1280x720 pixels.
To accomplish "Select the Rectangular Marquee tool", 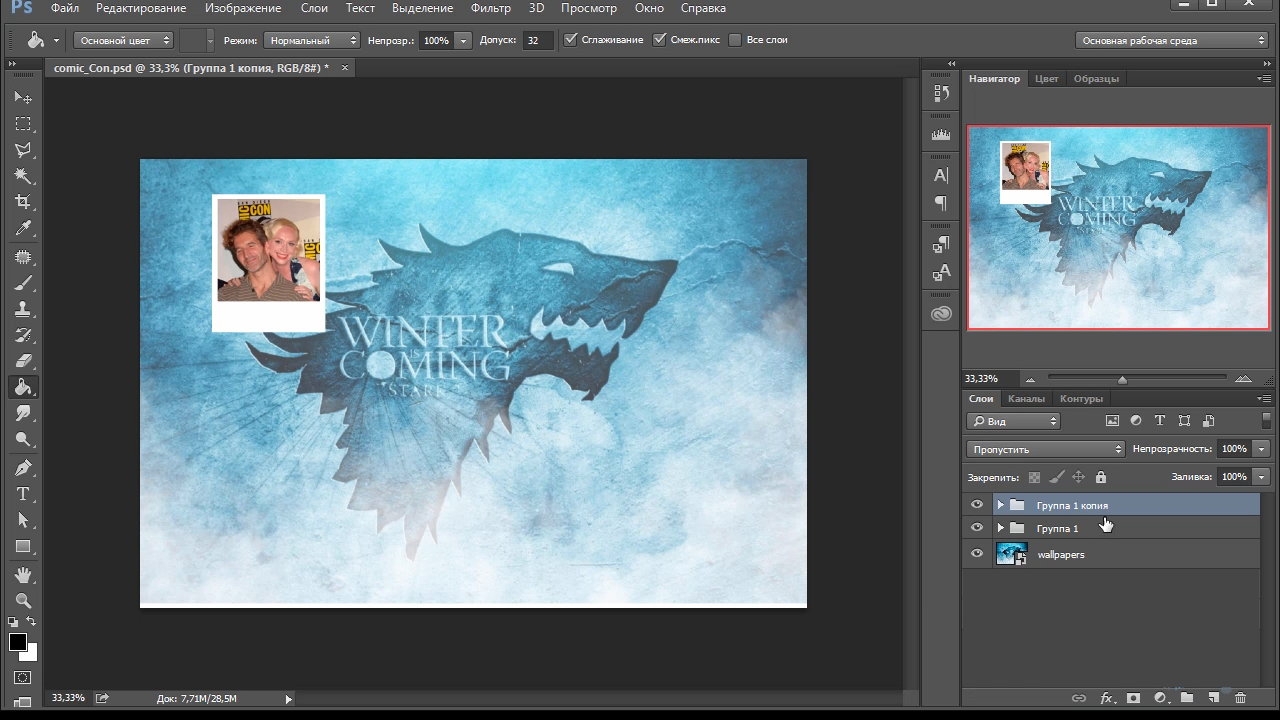I will (23, 124).
